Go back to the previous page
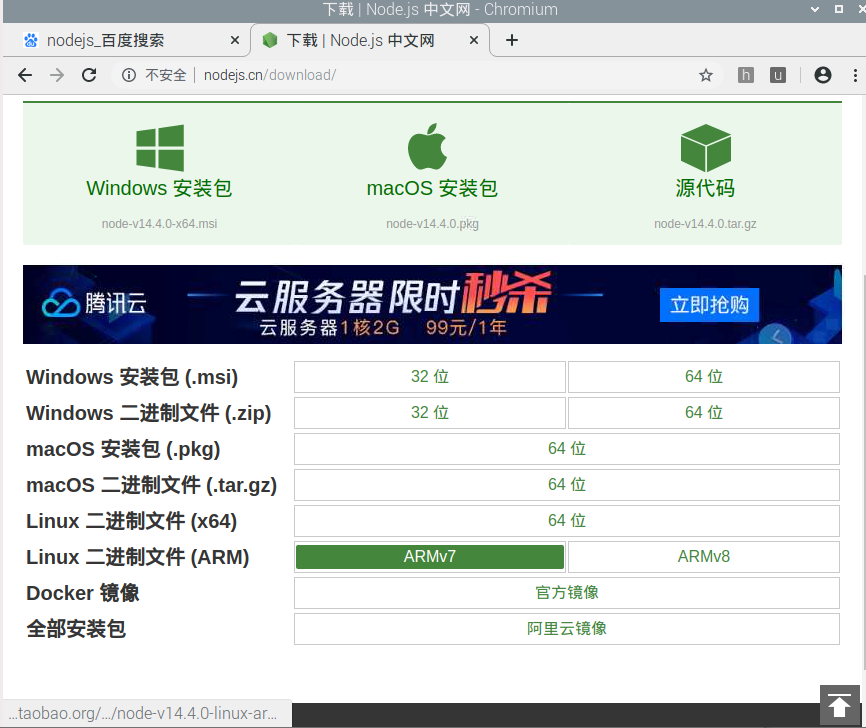 click(x=25, y=75)
